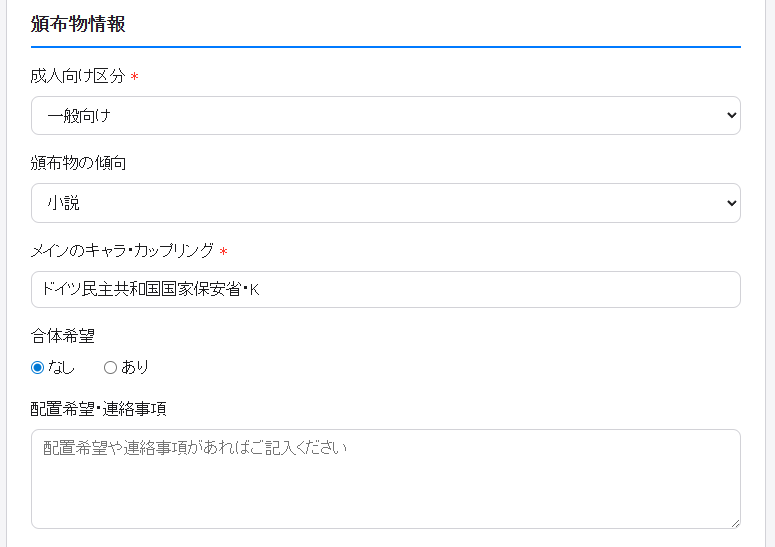Select the あり radio button
This screenshot has height=547, width=775.
pyautogui.click(x=110, y=367)
